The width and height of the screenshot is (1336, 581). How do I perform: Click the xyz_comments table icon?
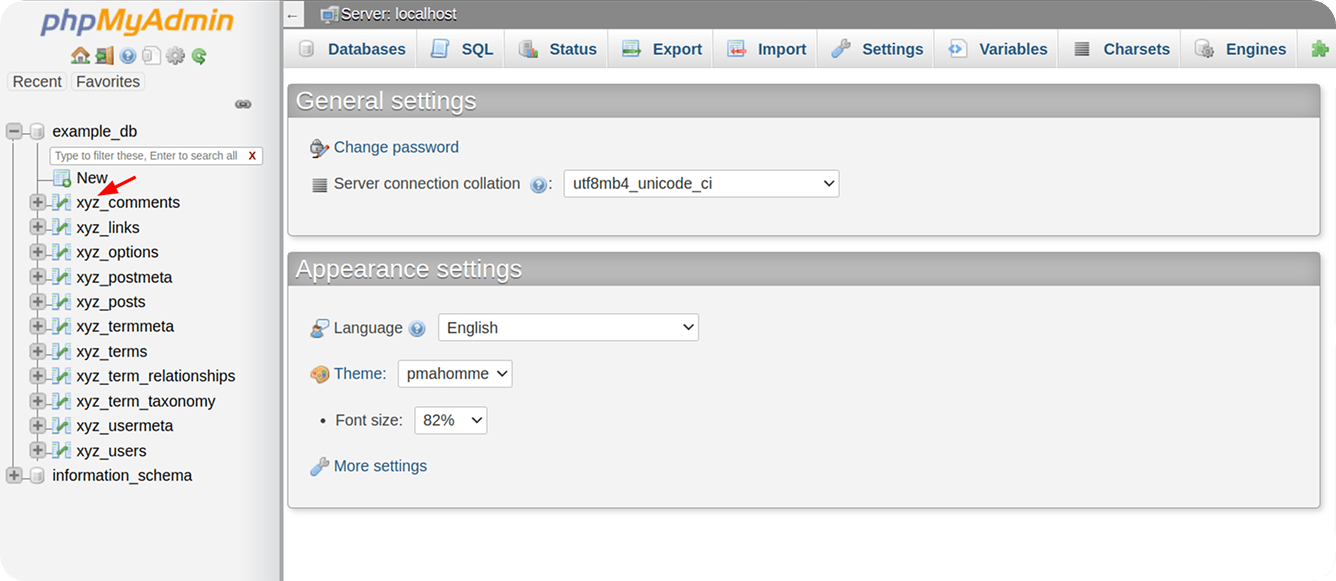[62, 202]
